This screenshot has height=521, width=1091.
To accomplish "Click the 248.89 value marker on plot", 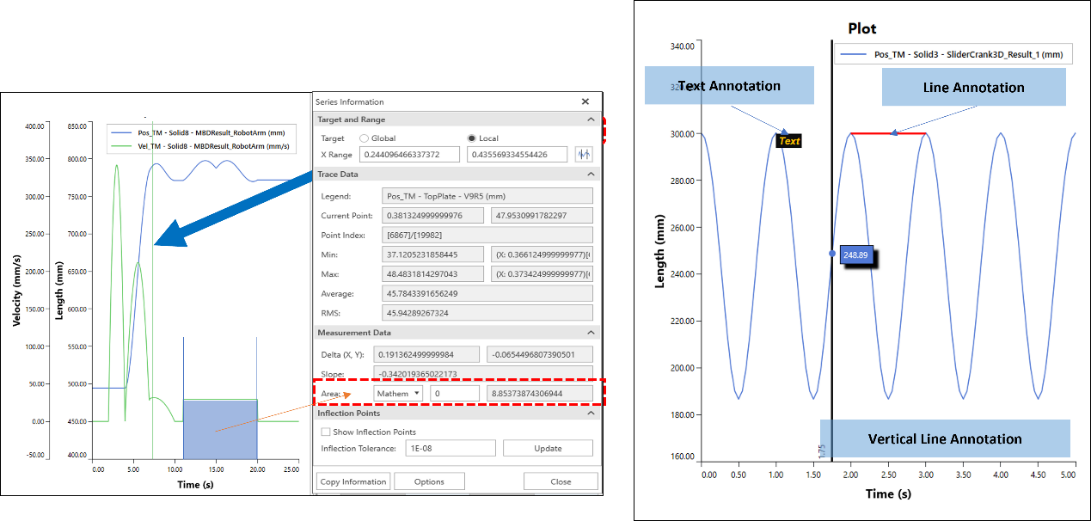I will pyautogui.click(x=856, y=254).
